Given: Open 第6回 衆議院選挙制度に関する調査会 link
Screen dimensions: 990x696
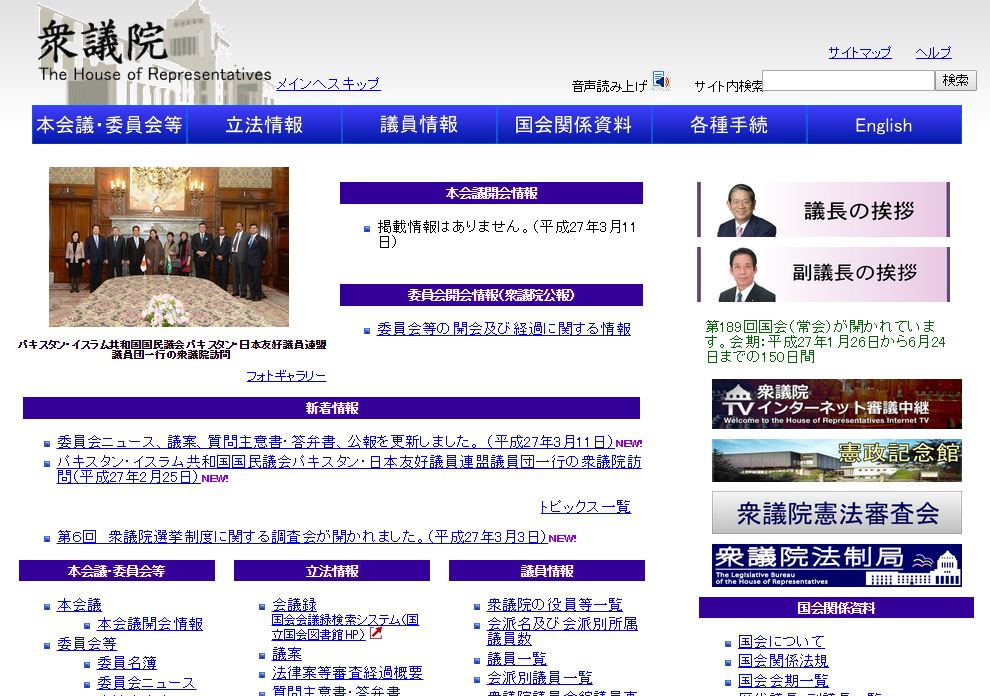Looking at the screenshot, I should coord(302,537).
